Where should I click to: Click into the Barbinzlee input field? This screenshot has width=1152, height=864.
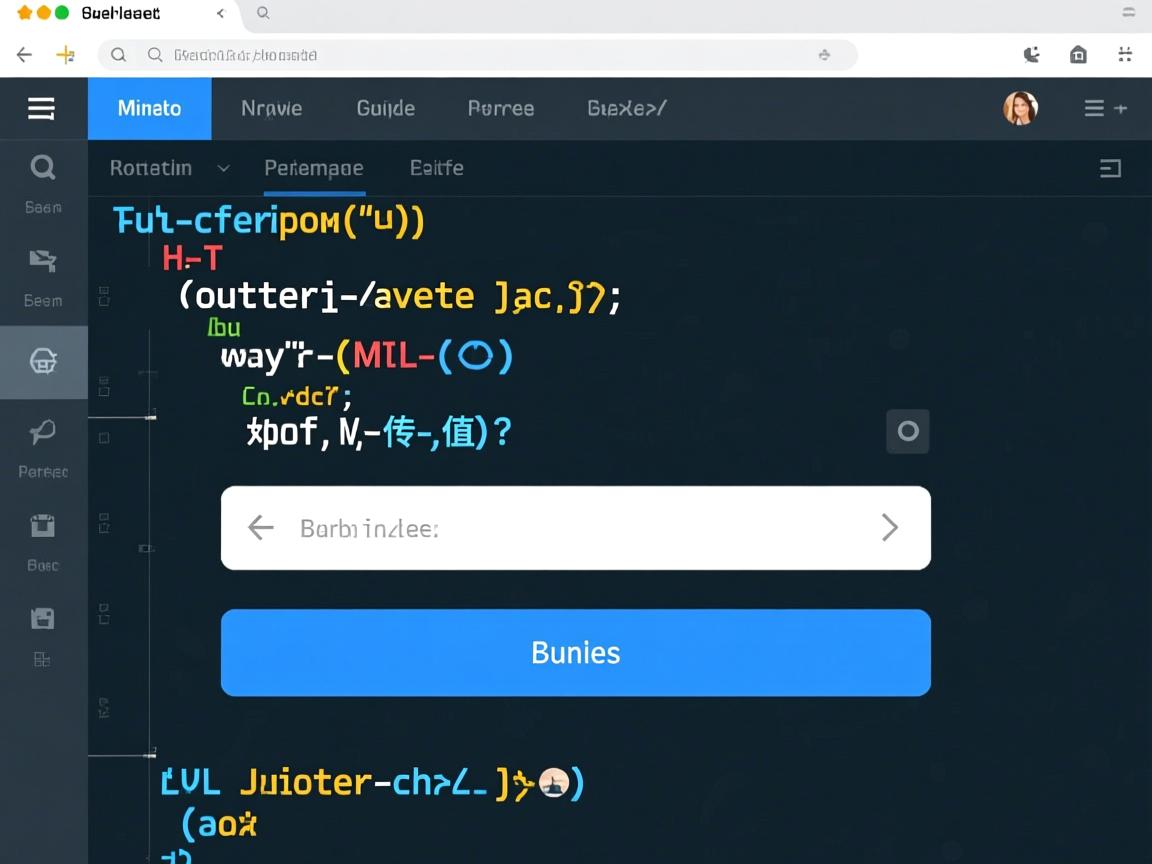pos(575,528)
